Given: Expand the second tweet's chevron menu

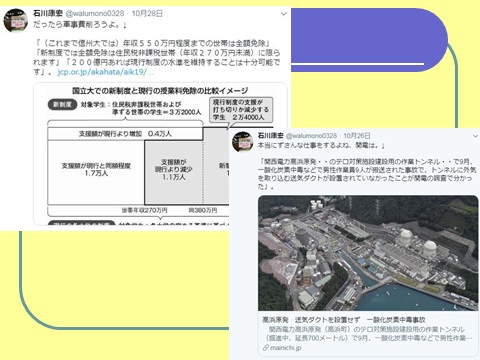Looking at the screenshot, I should [476, 136].
